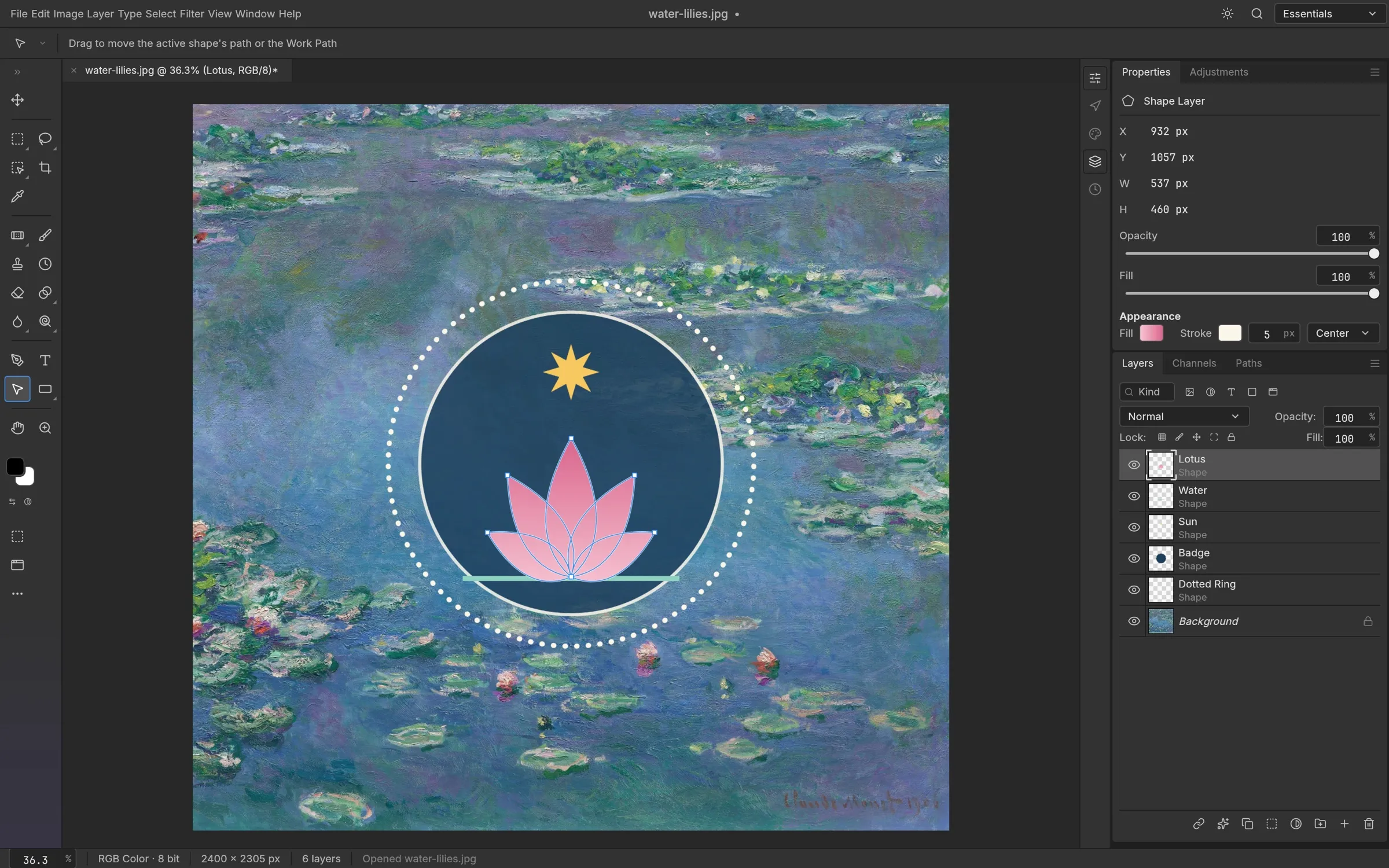Switch to the Channels tab
This screenshot has height=868, width=1389.
1194,363
